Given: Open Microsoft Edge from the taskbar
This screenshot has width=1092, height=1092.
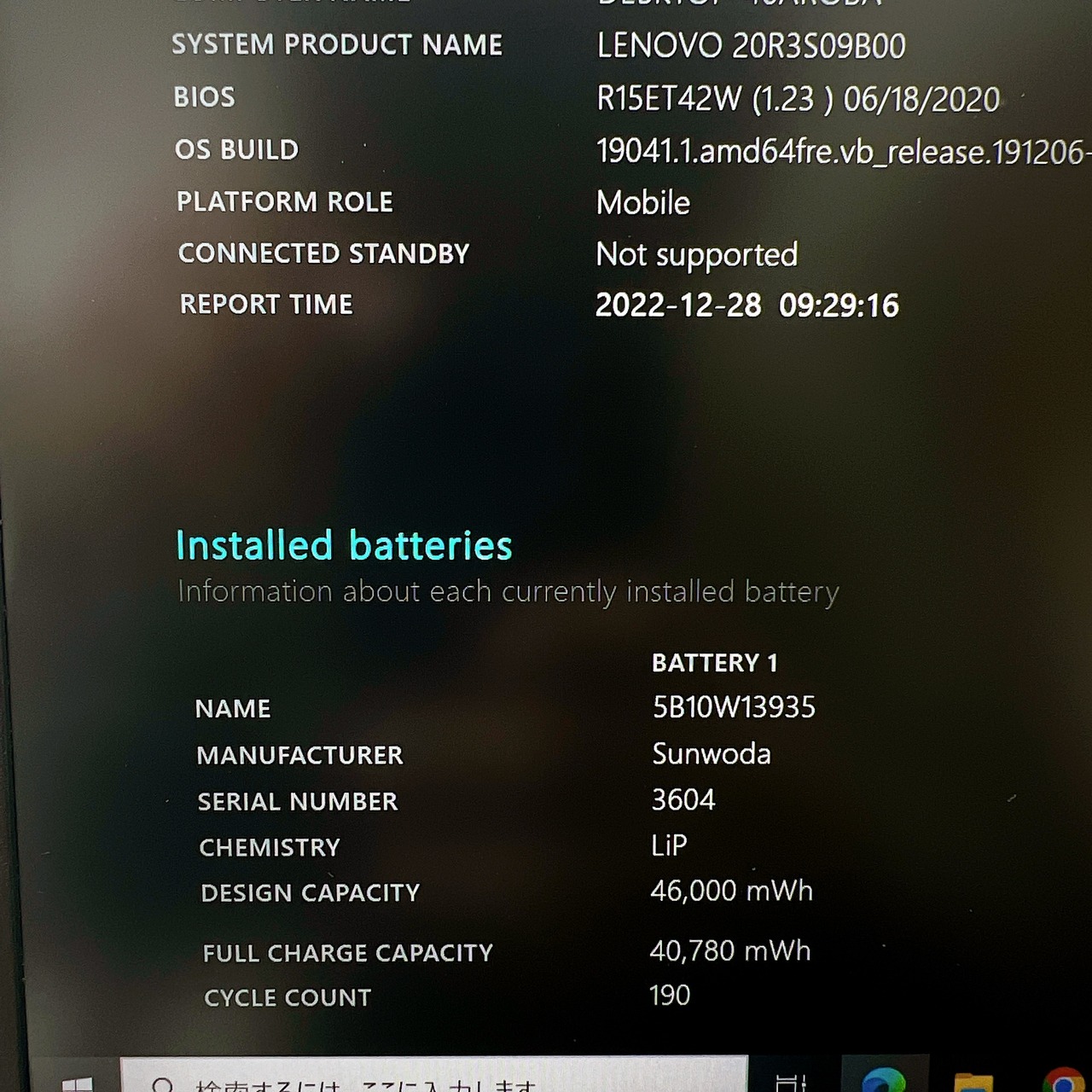Looking at the screenshot, I should coord(883,1080).
